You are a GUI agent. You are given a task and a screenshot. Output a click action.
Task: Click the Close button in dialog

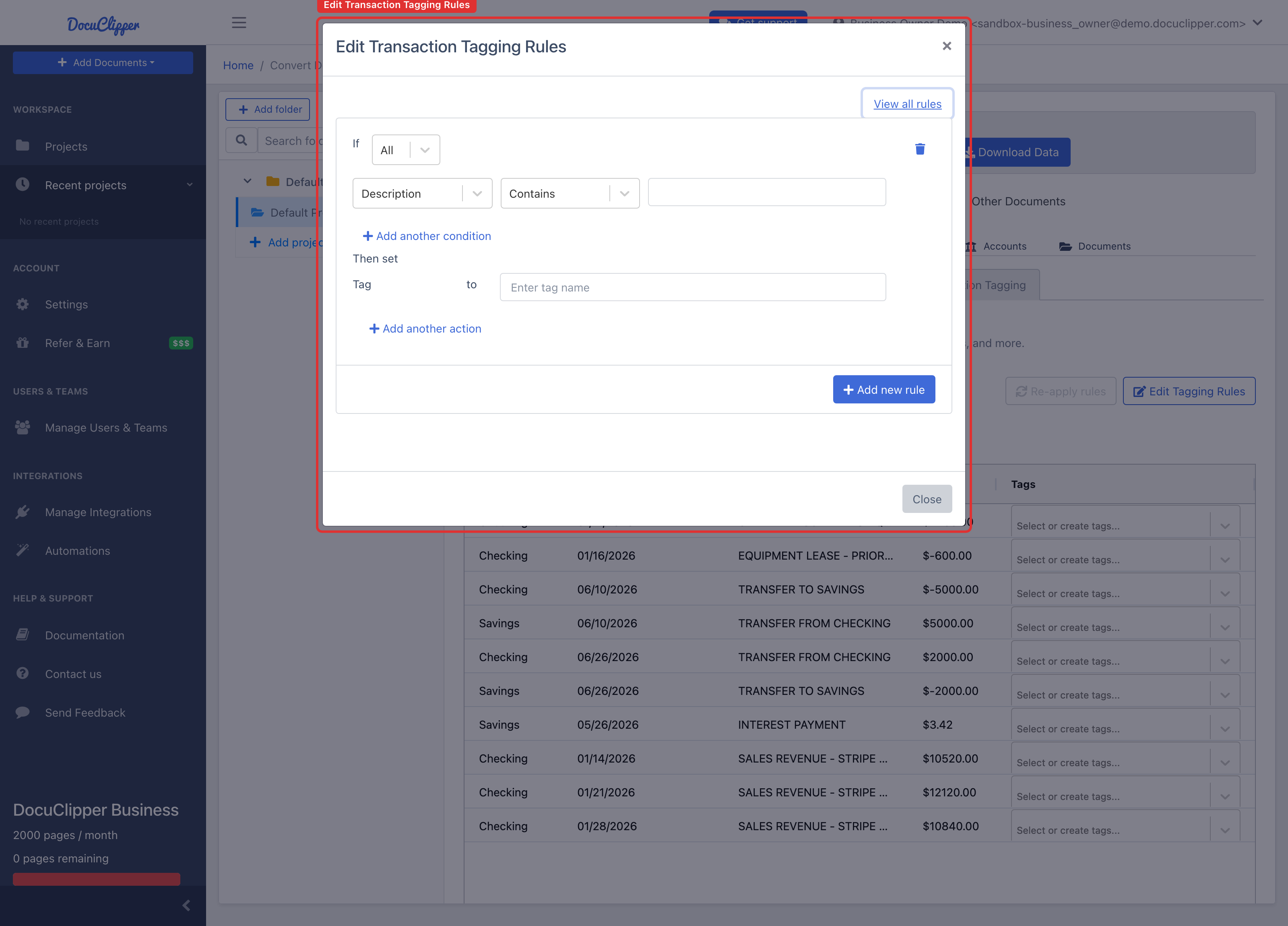tap(927, 499)
